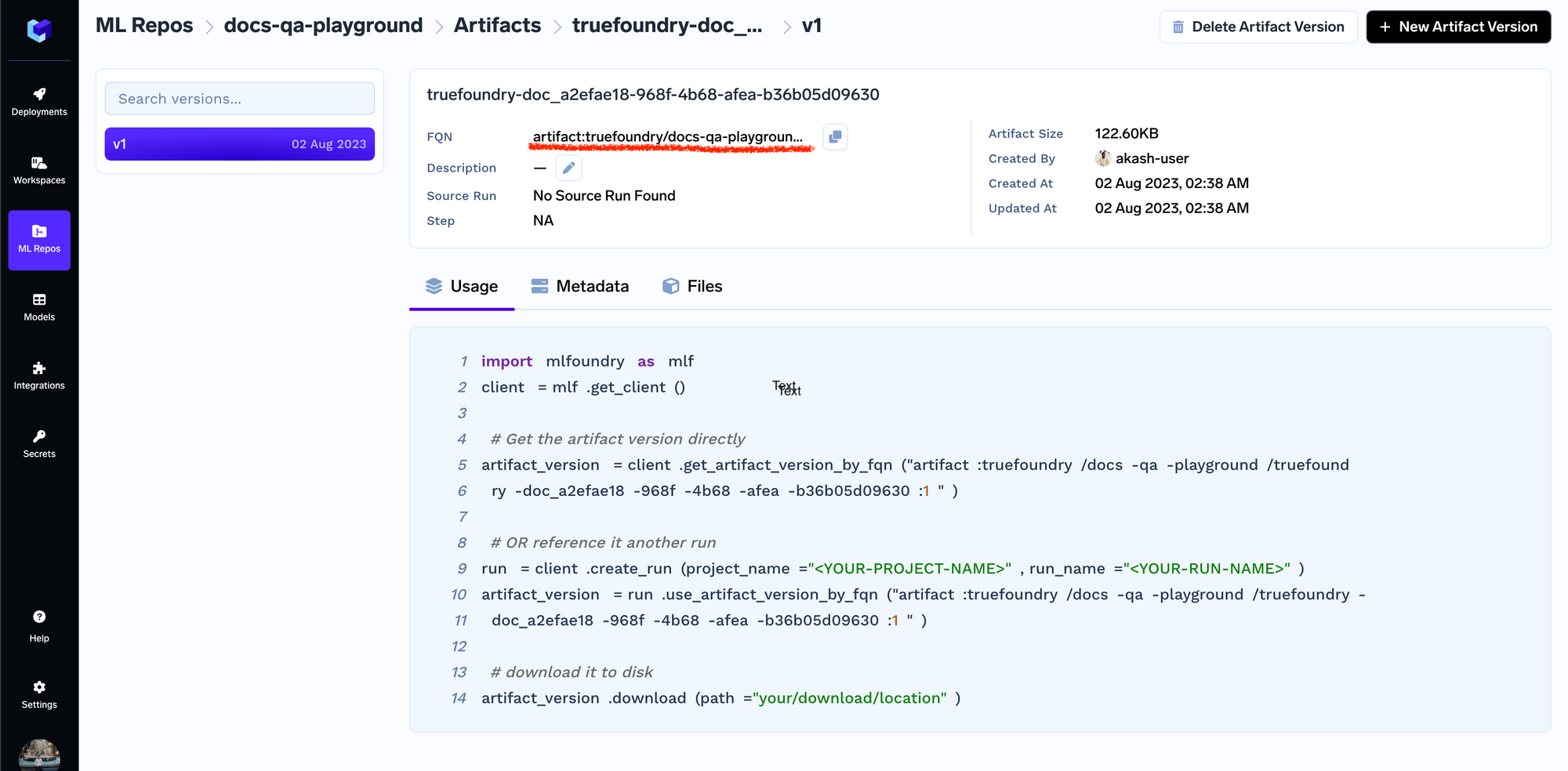Open Secrets key icon
The image size is (1568, 771).
[x=39, y=444]
